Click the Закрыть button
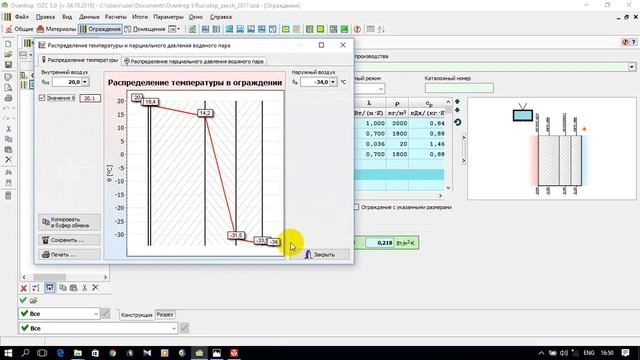Image resolution: width=640 pixels, height=360 pixels. 319,254
